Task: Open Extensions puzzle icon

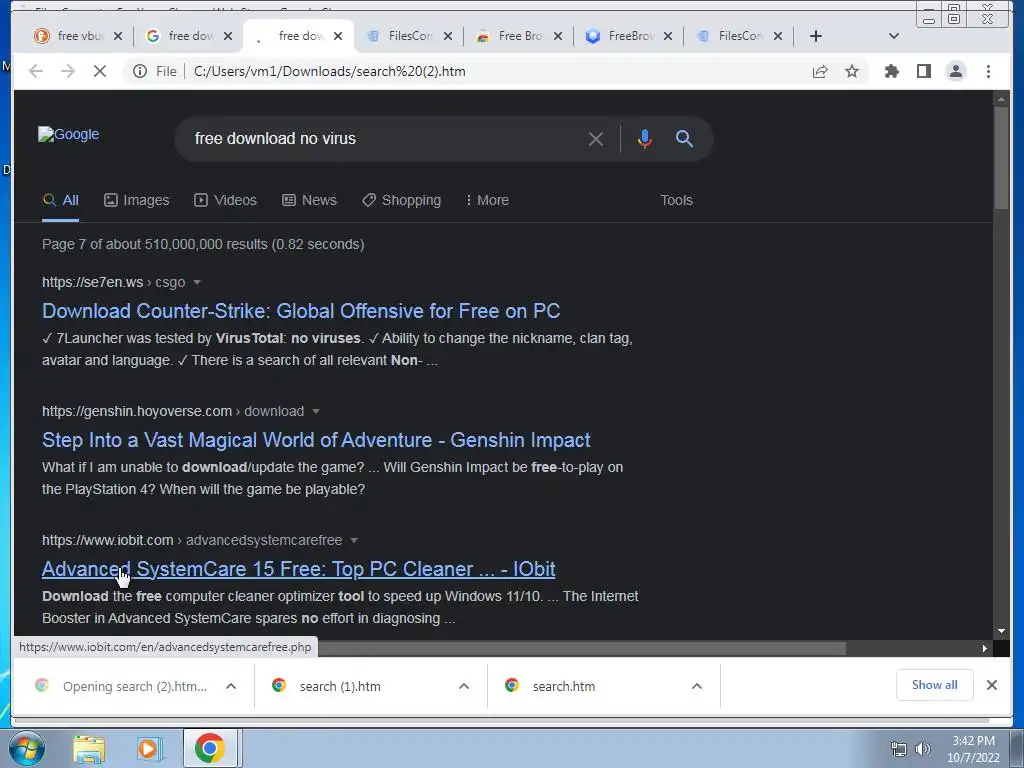Action: click(x=891, y=71)
